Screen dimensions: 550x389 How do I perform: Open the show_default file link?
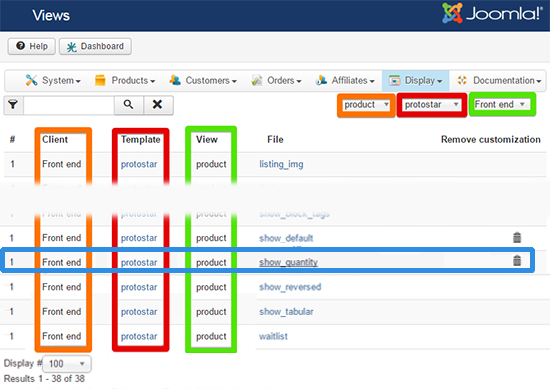coord(286,238)
